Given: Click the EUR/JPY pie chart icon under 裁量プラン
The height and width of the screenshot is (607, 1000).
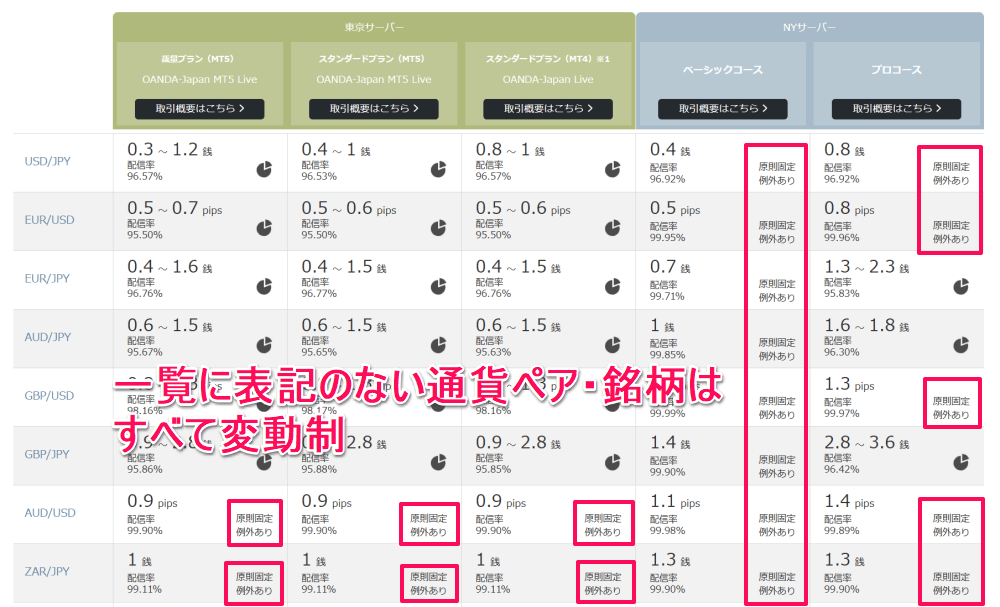Looking at the screenshot, I should click(x=265, y=287).
